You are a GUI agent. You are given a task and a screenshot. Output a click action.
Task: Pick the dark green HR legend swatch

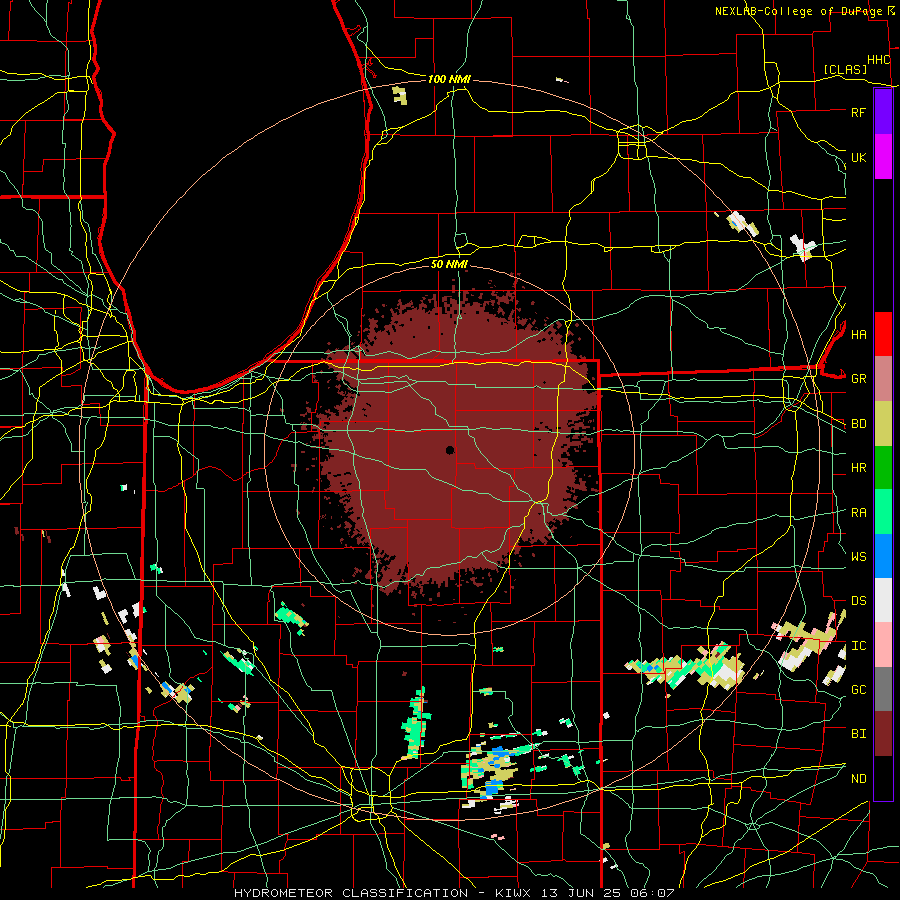tap(883, 468)
